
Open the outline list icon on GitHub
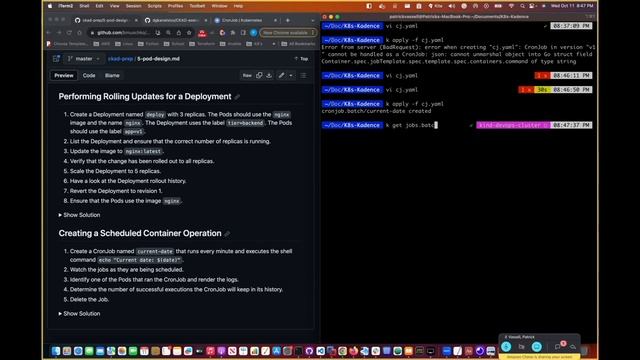pyautogui.click(x=303, y=76)
